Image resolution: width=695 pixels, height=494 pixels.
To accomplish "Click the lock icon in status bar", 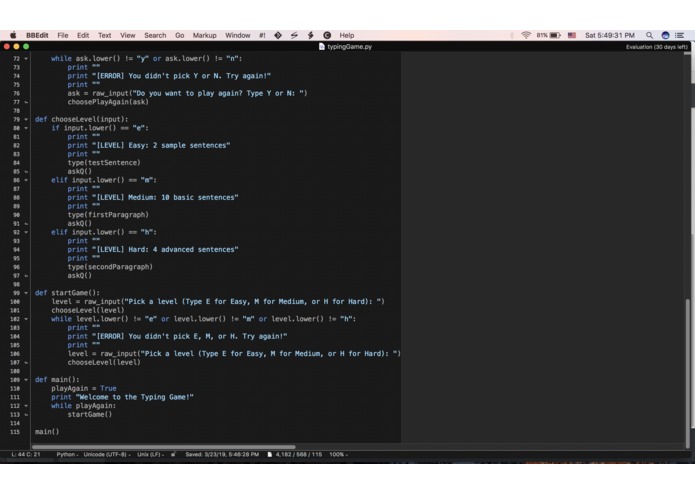I will pyautogui.click(x=173, y=454).
